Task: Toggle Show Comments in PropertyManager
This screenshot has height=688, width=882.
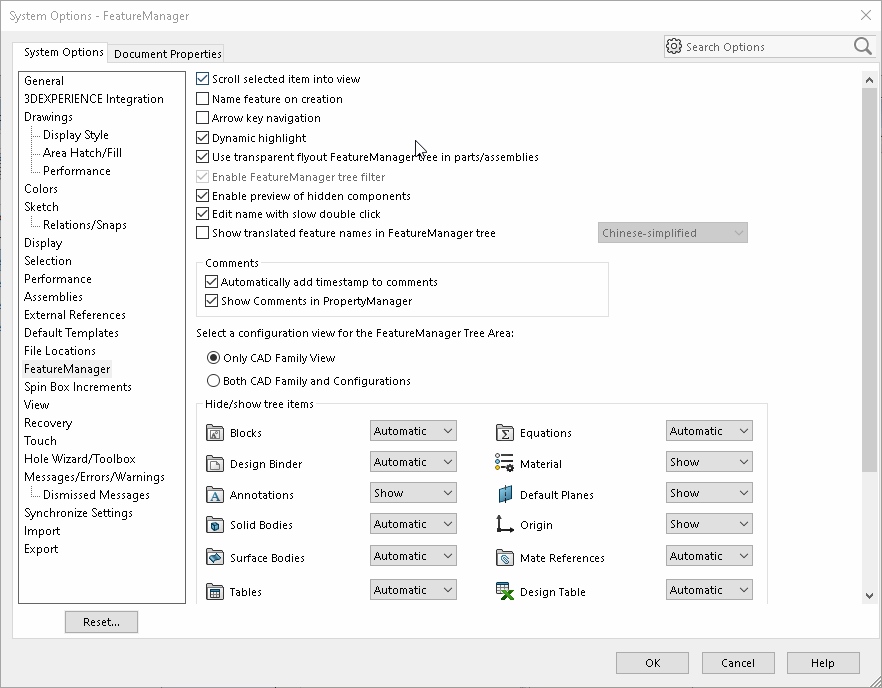Action: [x=212, y=301]
